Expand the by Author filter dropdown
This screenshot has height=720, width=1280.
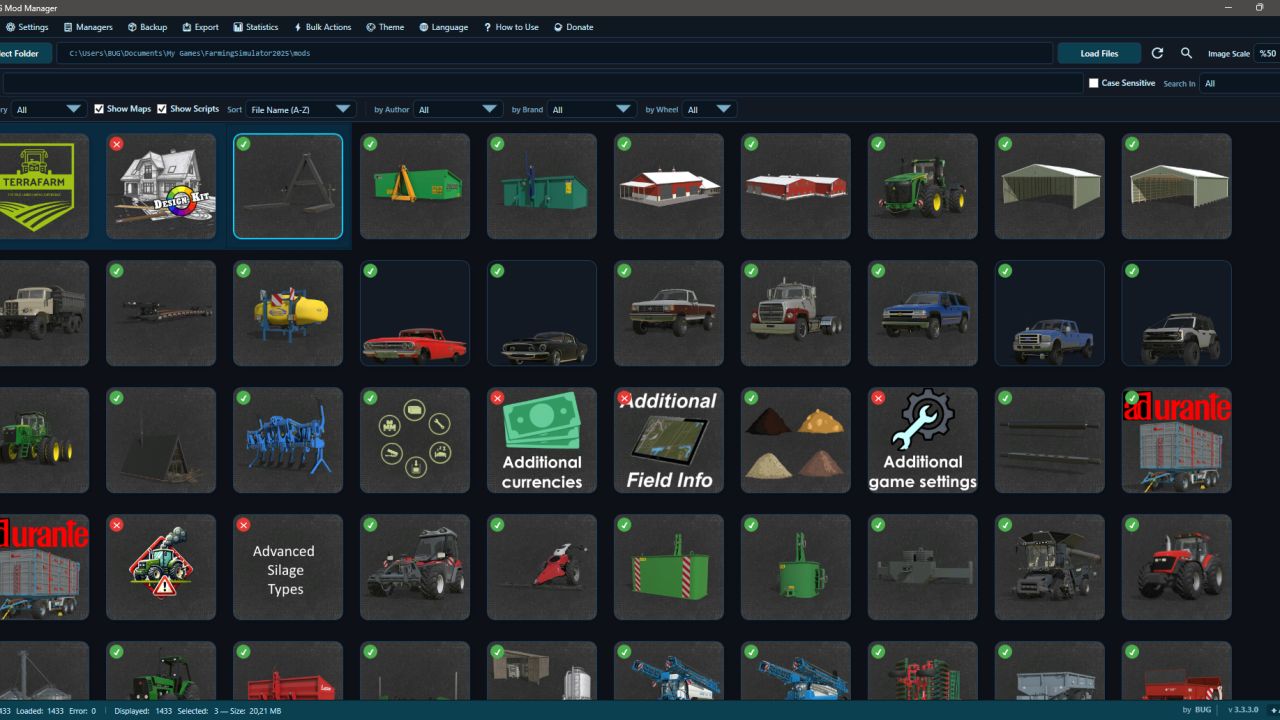(x=457, y=109)
